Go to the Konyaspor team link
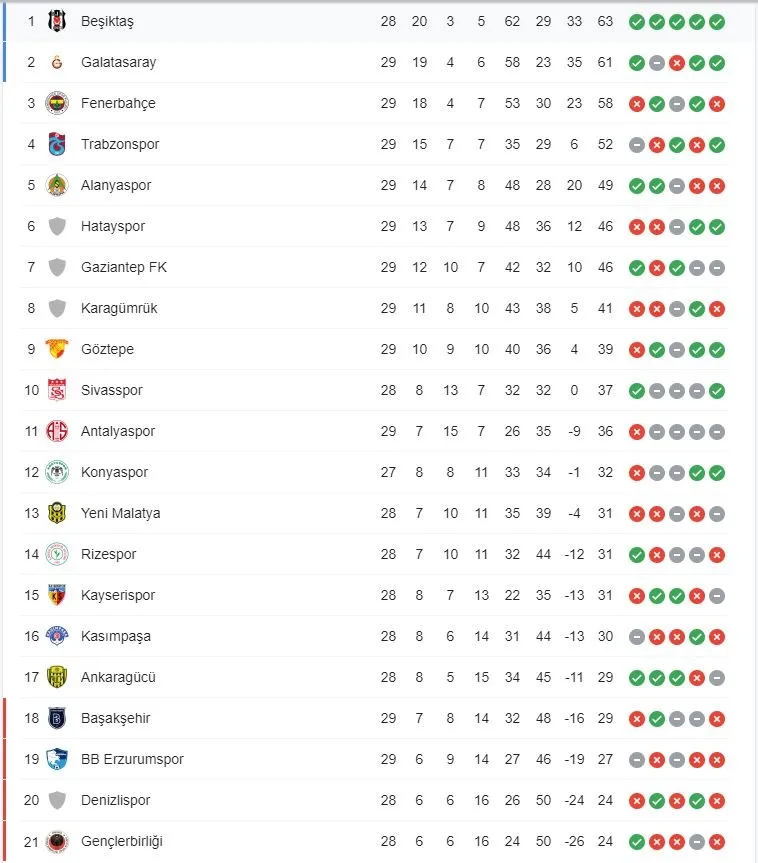 [114, 472]
